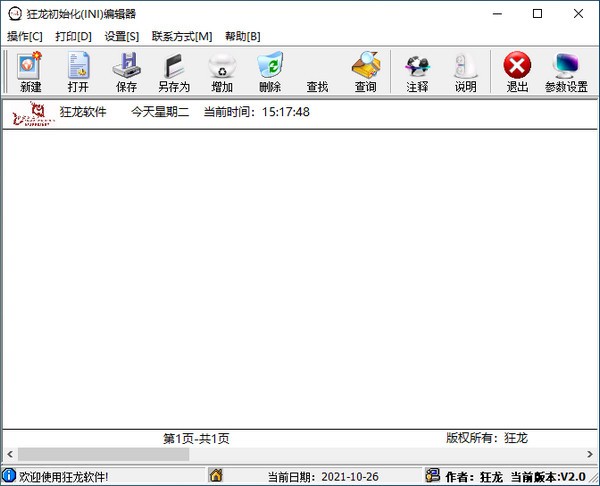Click the 当前版本:V2.0 status text
The height and width of the screenshot is (486, 600).
coord(548,477)
